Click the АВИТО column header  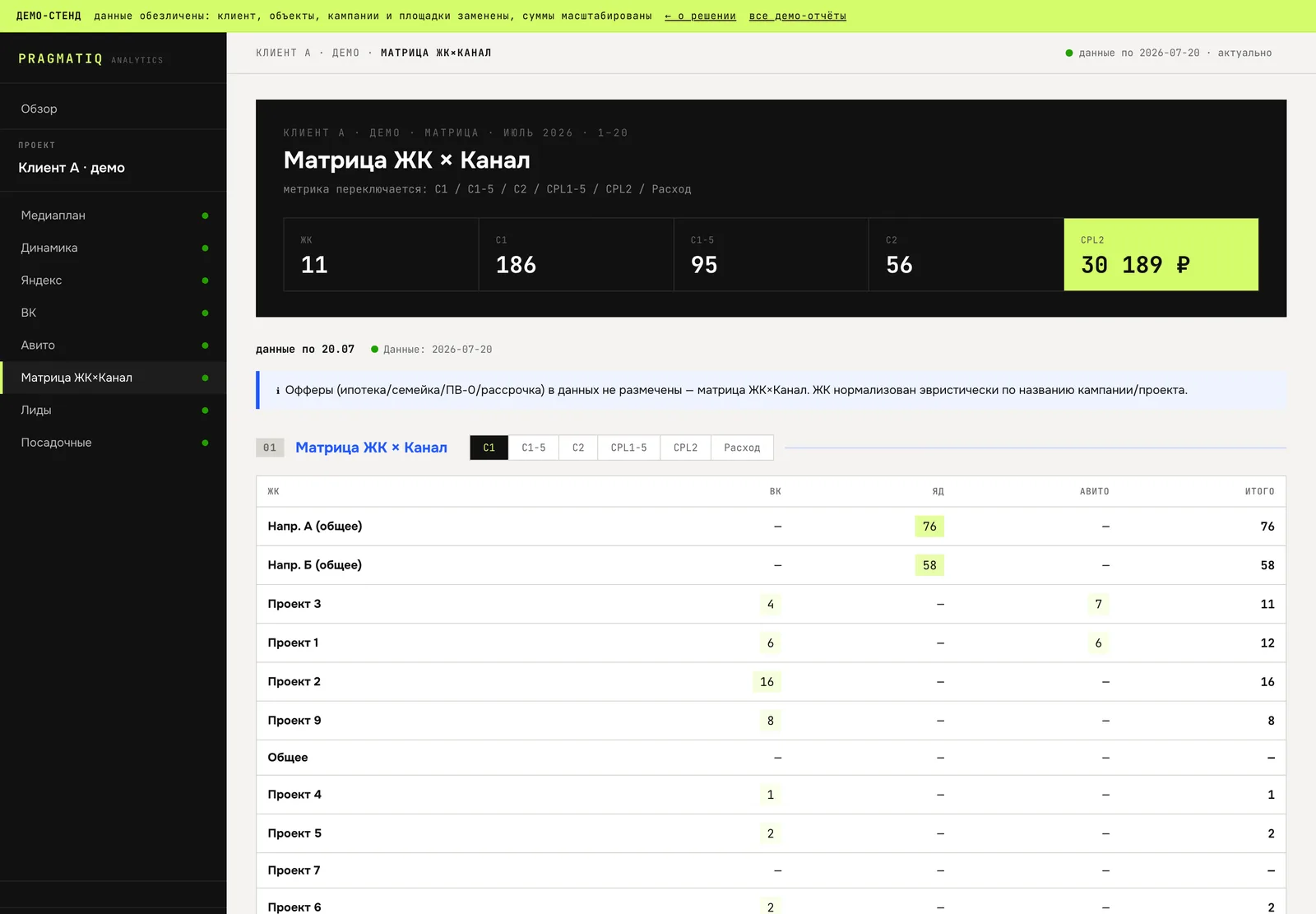pos(1094,491)
